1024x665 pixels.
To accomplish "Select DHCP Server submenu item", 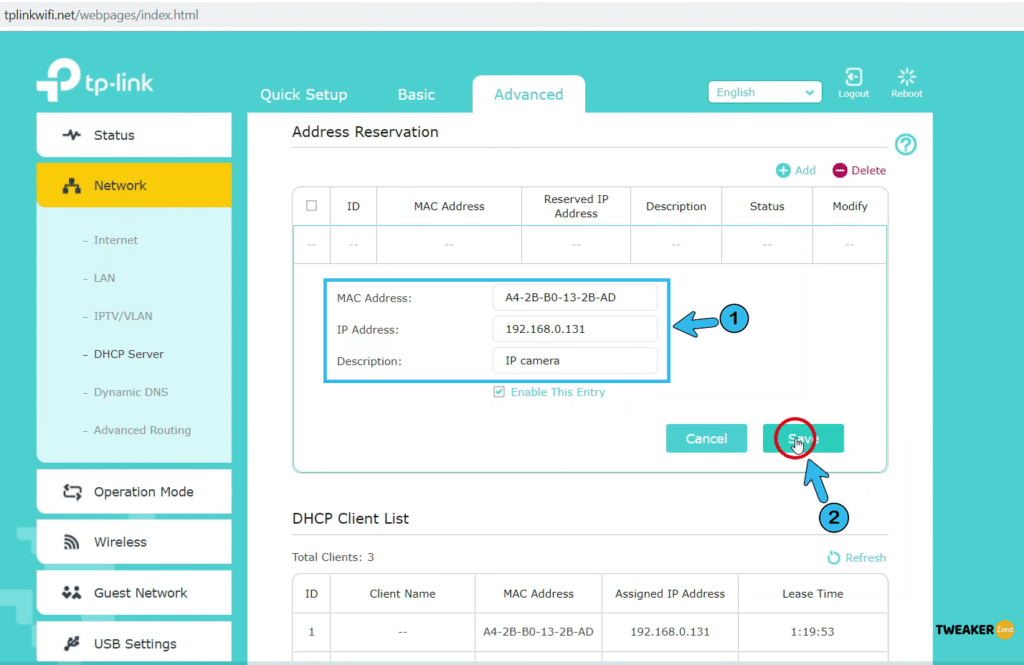I will tap(129, 354).
